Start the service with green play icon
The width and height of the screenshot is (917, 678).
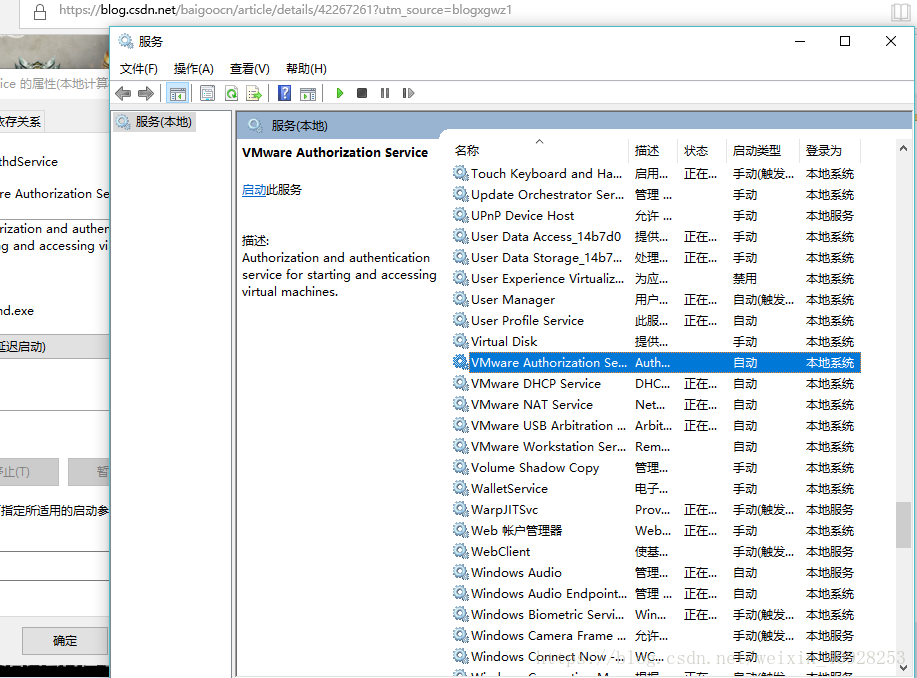click(x=340, y=93)
